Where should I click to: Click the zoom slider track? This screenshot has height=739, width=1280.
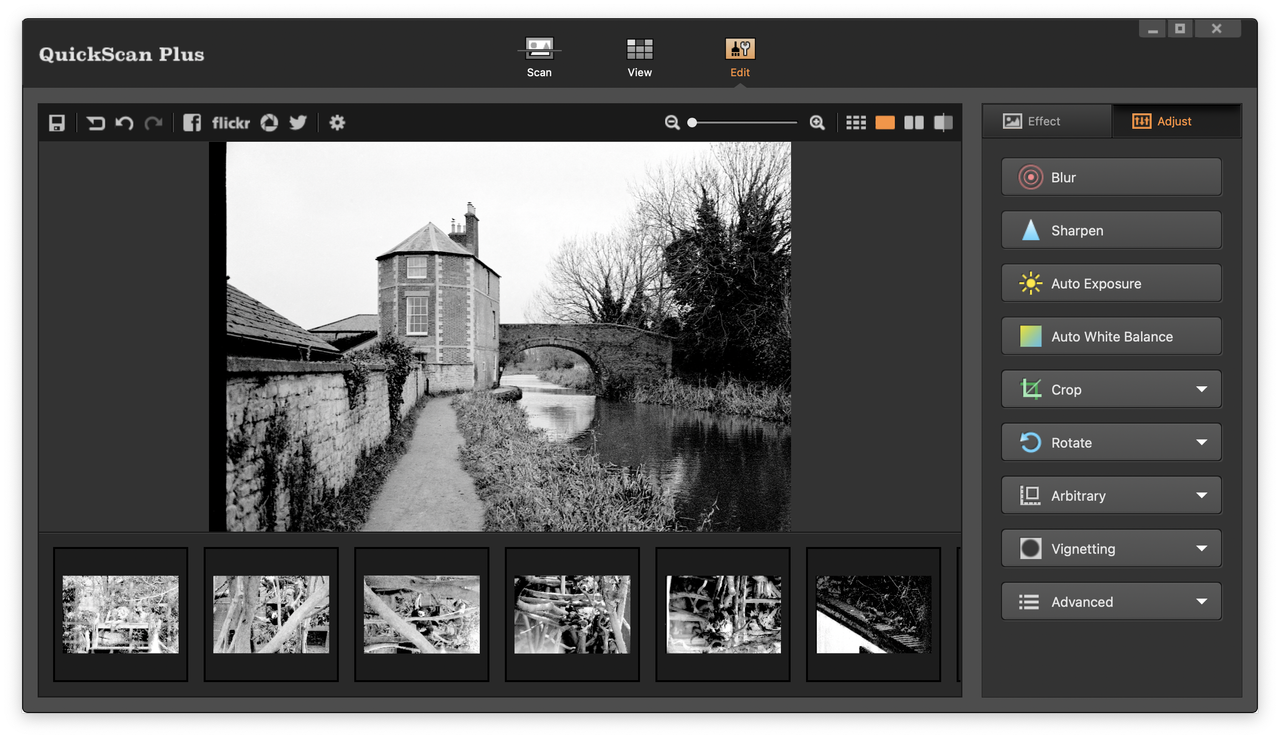tap(744, 122)
